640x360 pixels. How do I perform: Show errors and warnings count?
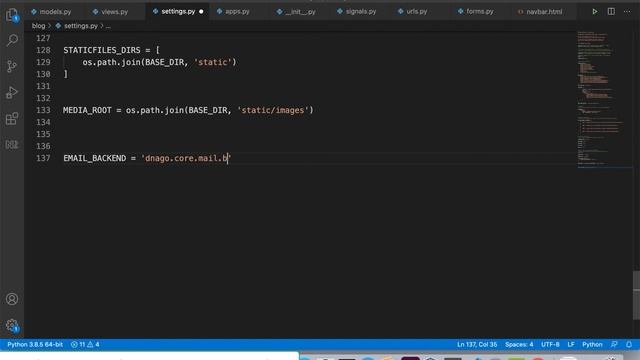pos(85,344)
